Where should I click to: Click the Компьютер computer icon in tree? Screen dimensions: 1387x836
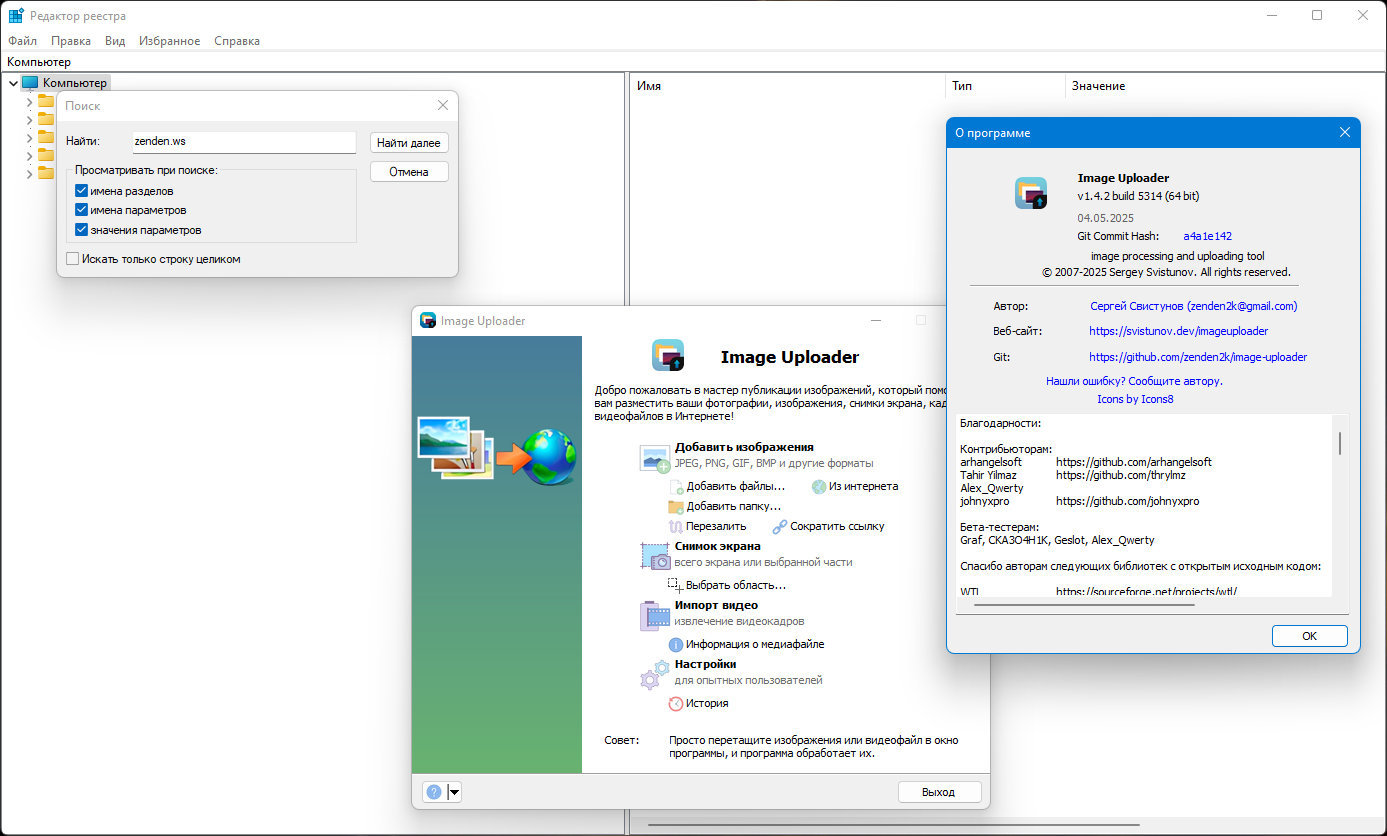click(x=30, y=83)
